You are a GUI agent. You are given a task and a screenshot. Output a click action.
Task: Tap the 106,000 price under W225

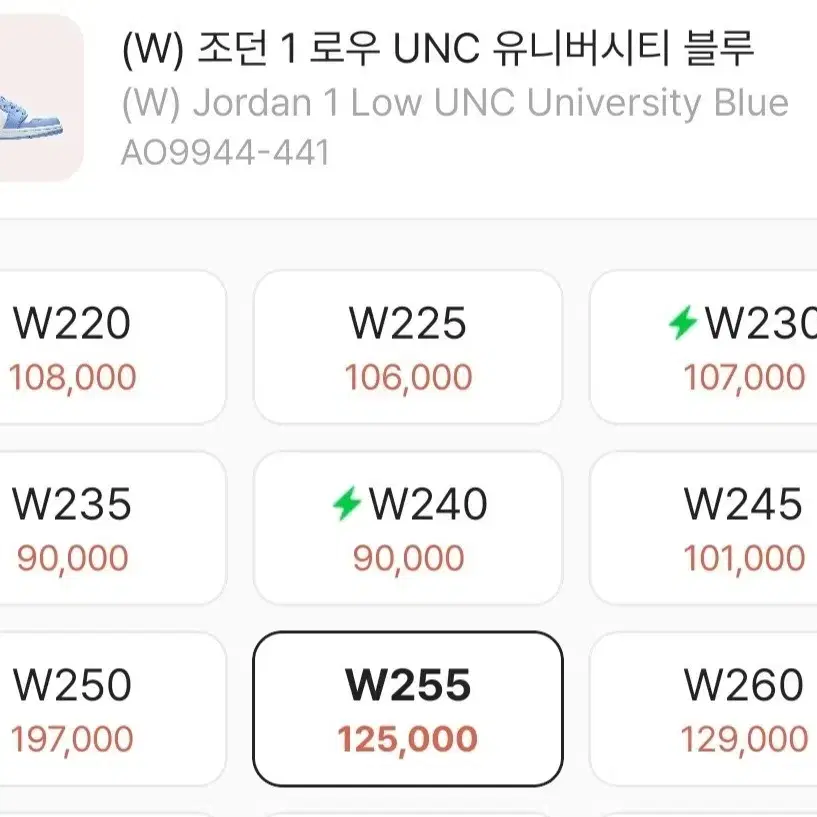pyautogui.click(x=408, y=377)
